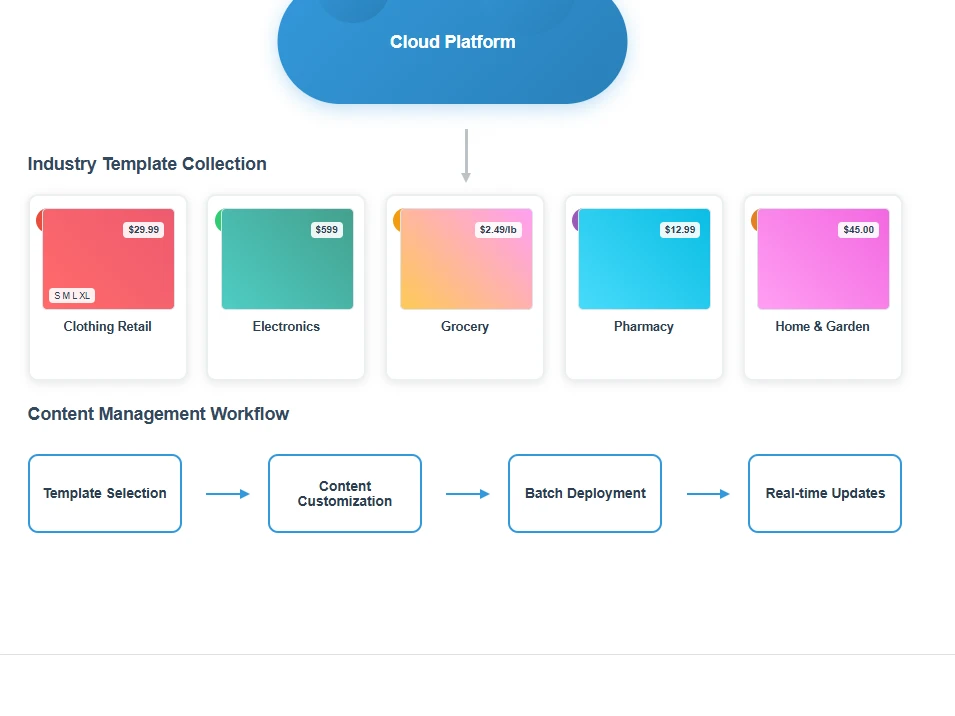Click the red circle badge on Clothing Retail
955x716 pixels.
(40, 220)
